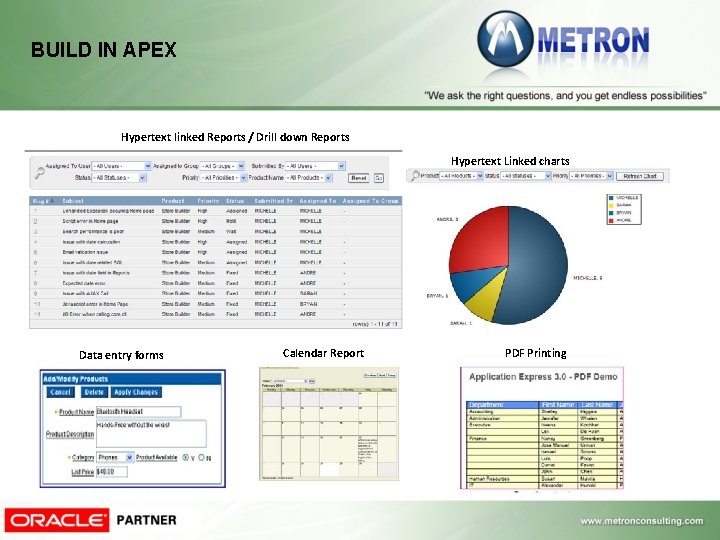
Task: Click 'Expected date error' subject
Action: coord(85,283)
